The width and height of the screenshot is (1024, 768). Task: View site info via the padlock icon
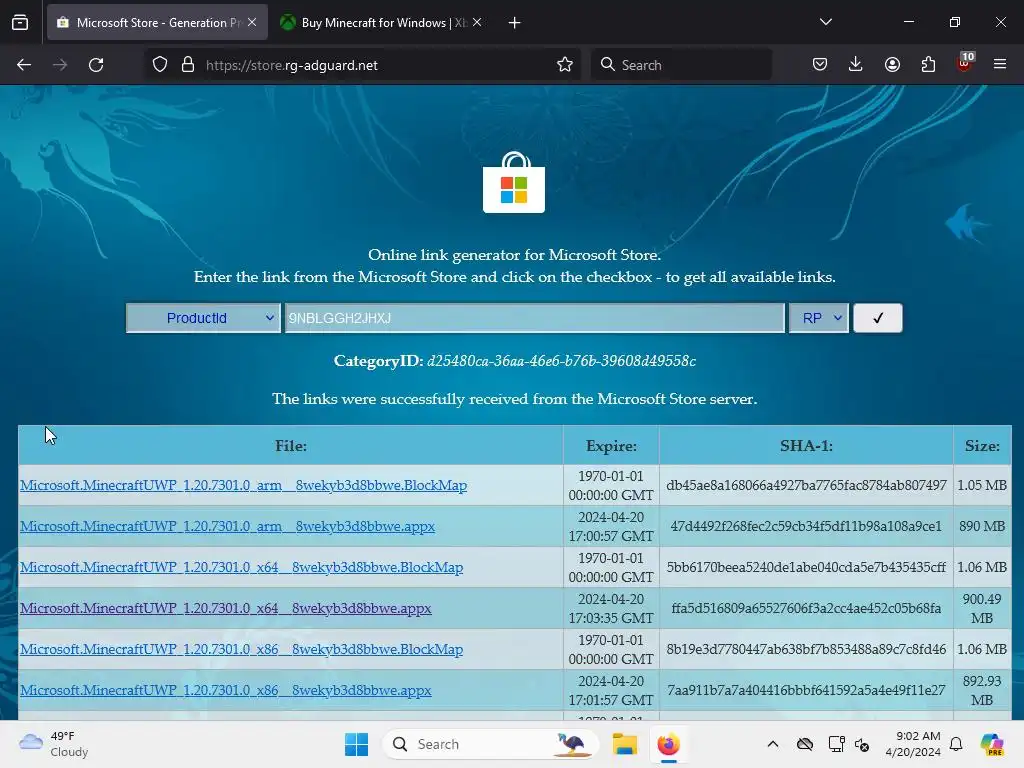pos(188,65)
